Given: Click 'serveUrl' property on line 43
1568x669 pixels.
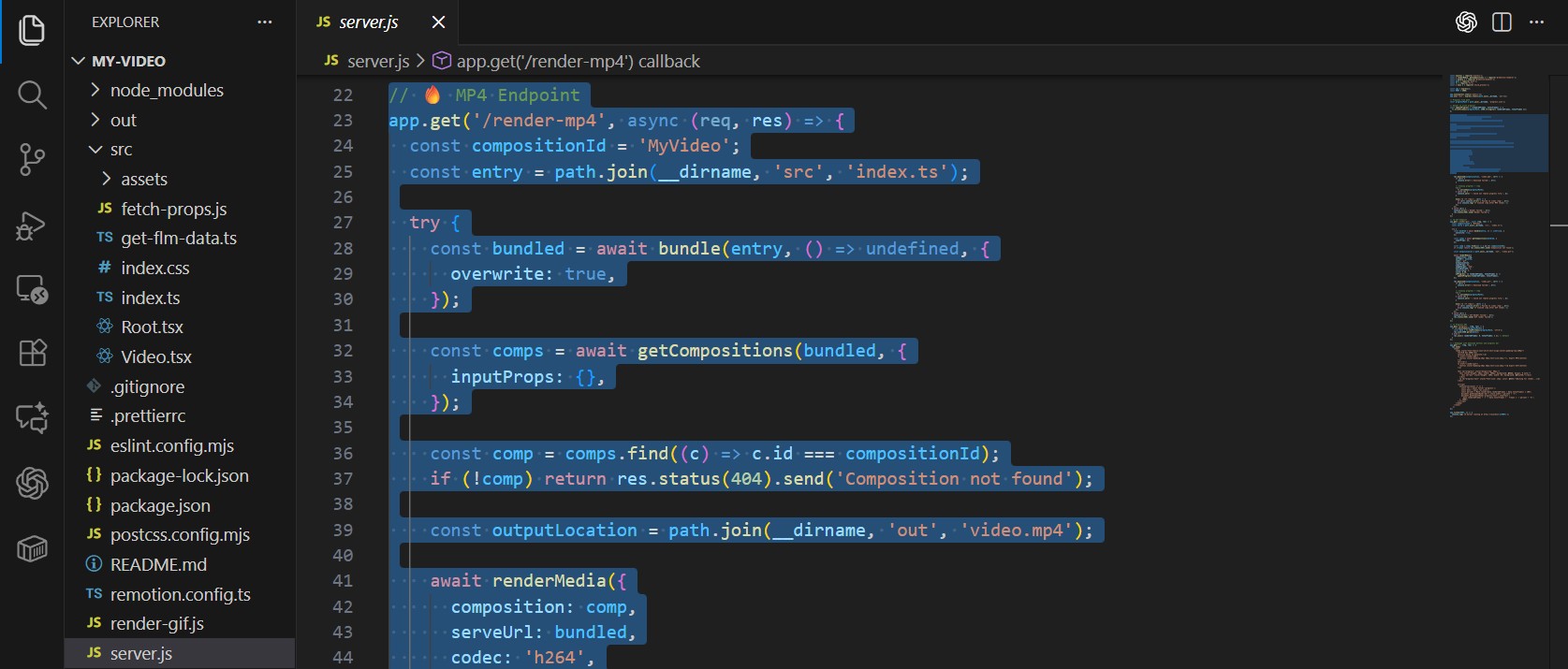Looking at the screenshot, I should (x=491, y=633).
